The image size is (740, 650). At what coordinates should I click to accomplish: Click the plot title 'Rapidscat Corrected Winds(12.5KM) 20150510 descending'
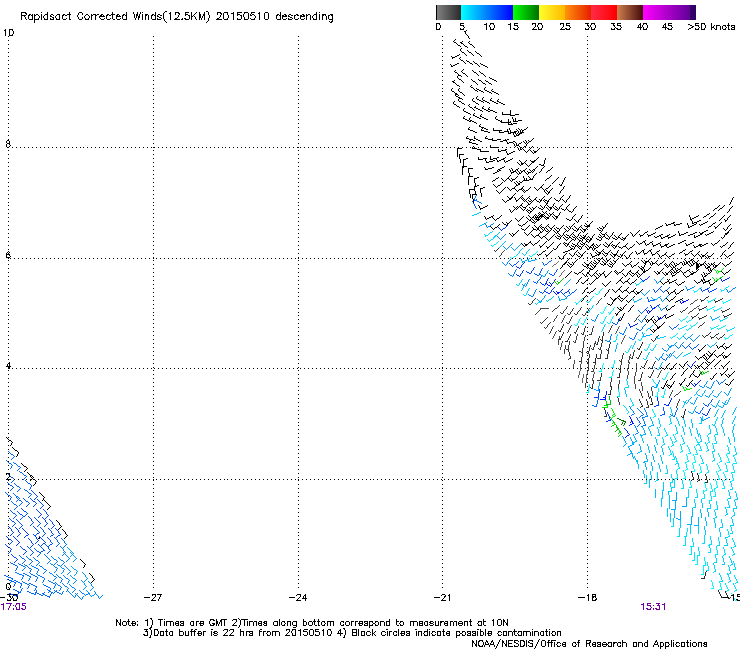pyautogui.click(x=177, y=17)
